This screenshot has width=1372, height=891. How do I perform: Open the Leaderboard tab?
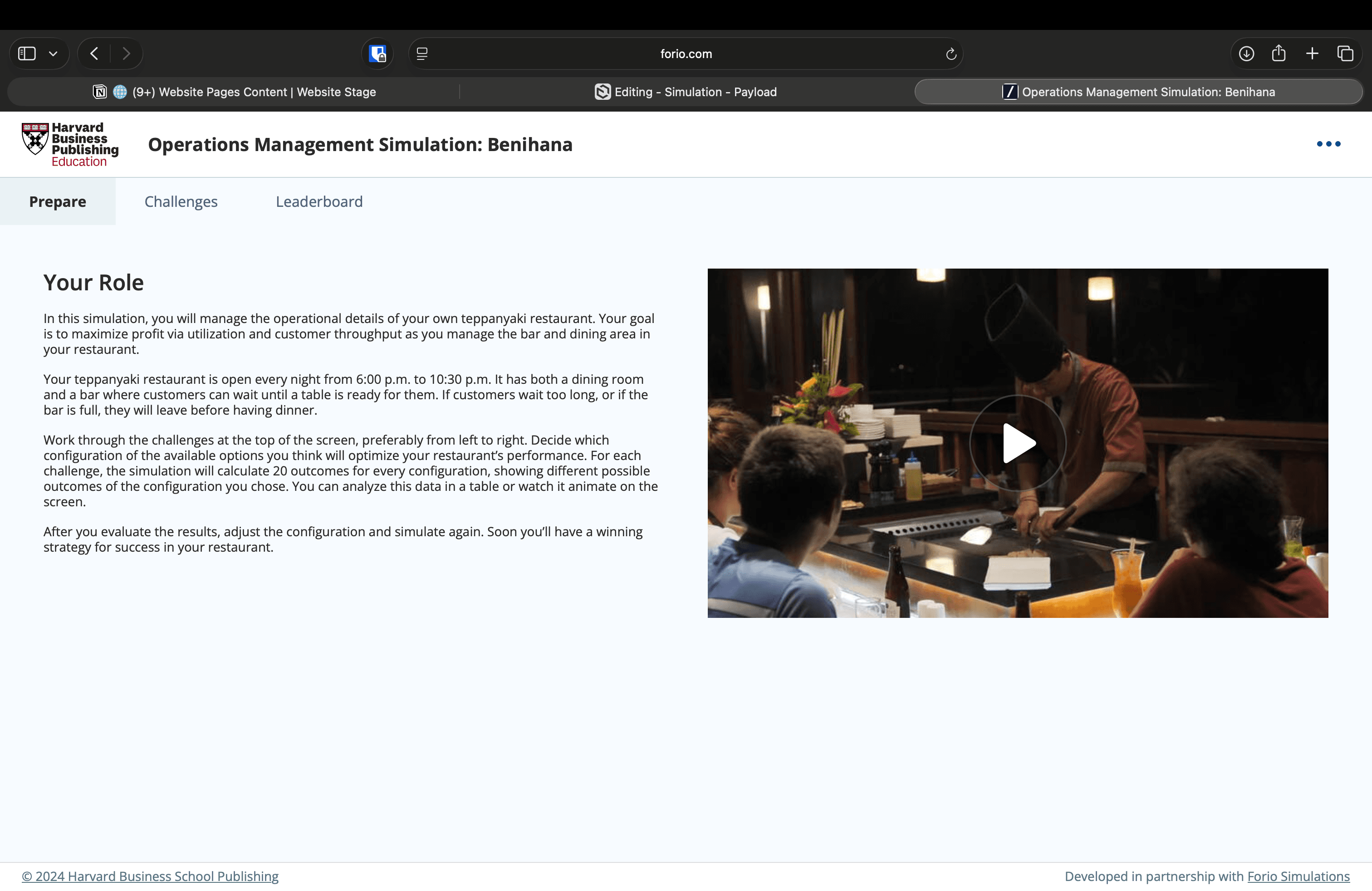[319, 202]
